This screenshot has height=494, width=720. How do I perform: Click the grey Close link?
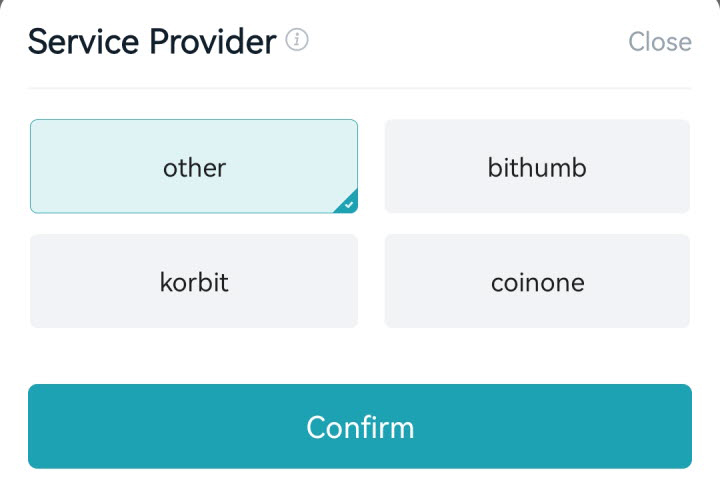coord(659,42)
